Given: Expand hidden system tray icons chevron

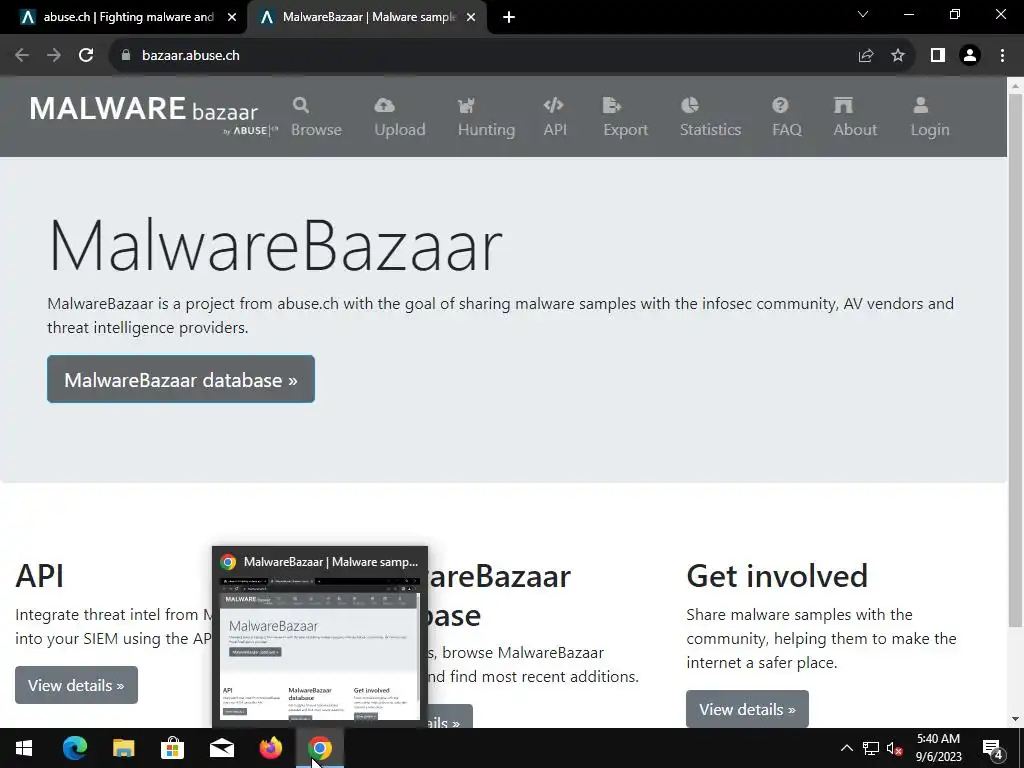Looking at the screenshot, I should tap(846, 748).
